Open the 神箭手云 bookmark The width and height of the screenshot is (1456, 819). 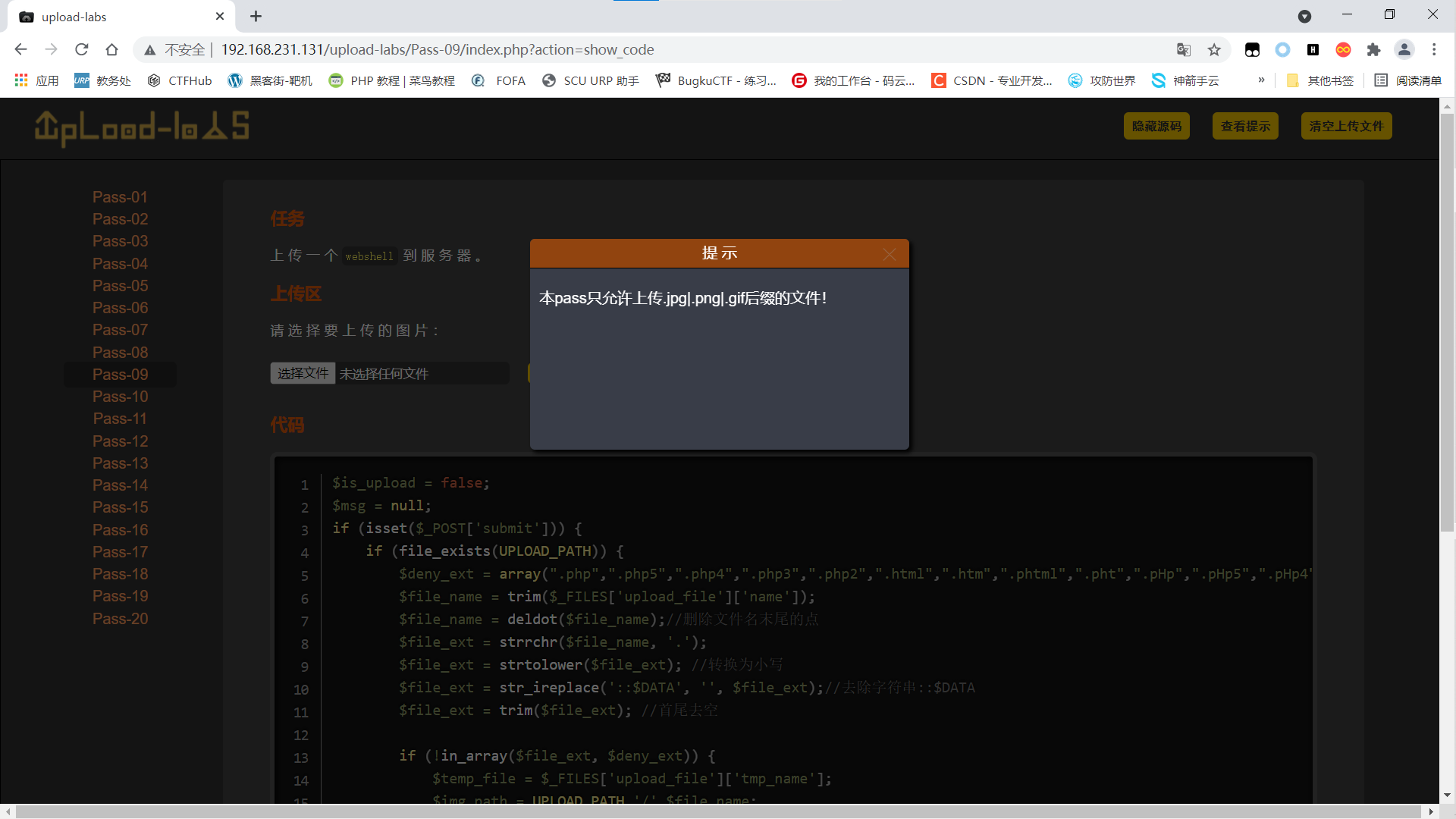tap(1185, 80)
